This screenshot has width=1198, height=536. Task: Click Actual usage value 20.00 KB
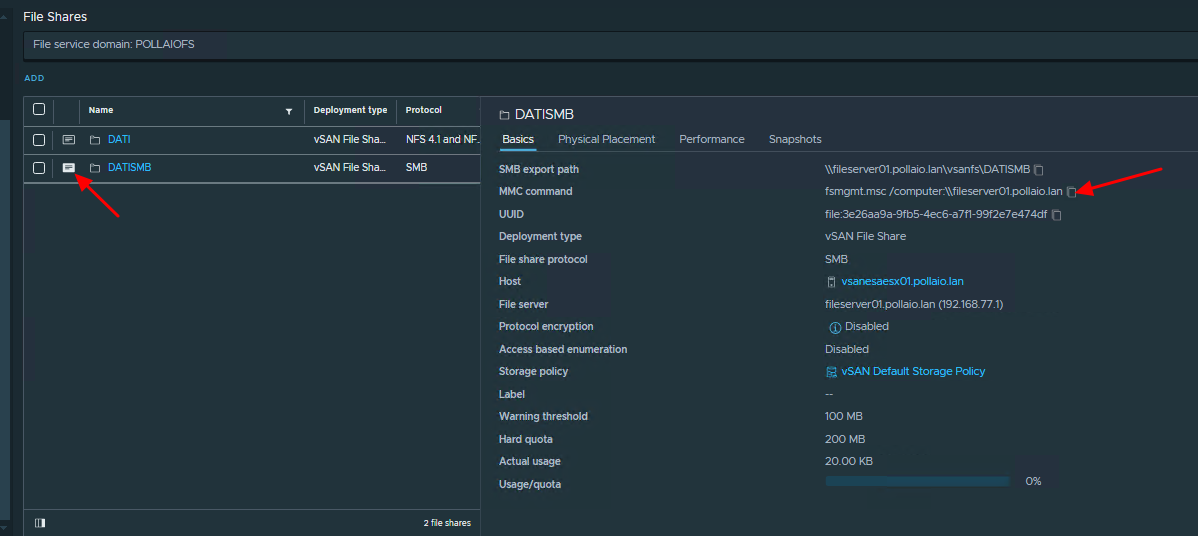(x=849, y=461)
